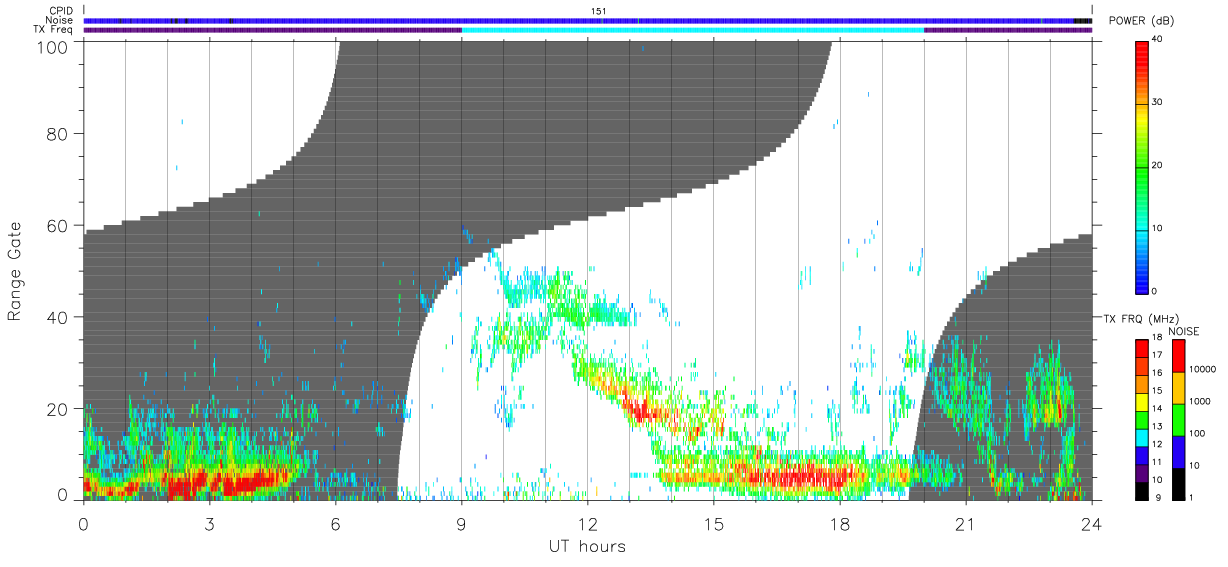The height and width of the screenshot is (567, 1228).
Task: Click the TX Freq row label
Action: [x=53, y=29]
